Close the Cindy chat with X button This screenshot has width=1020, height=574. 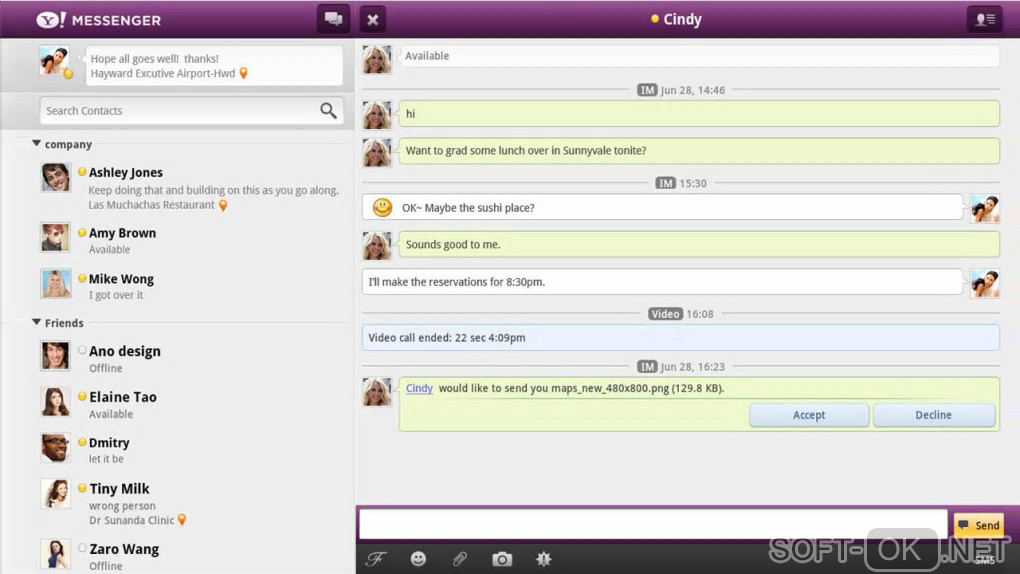[373, 20]
